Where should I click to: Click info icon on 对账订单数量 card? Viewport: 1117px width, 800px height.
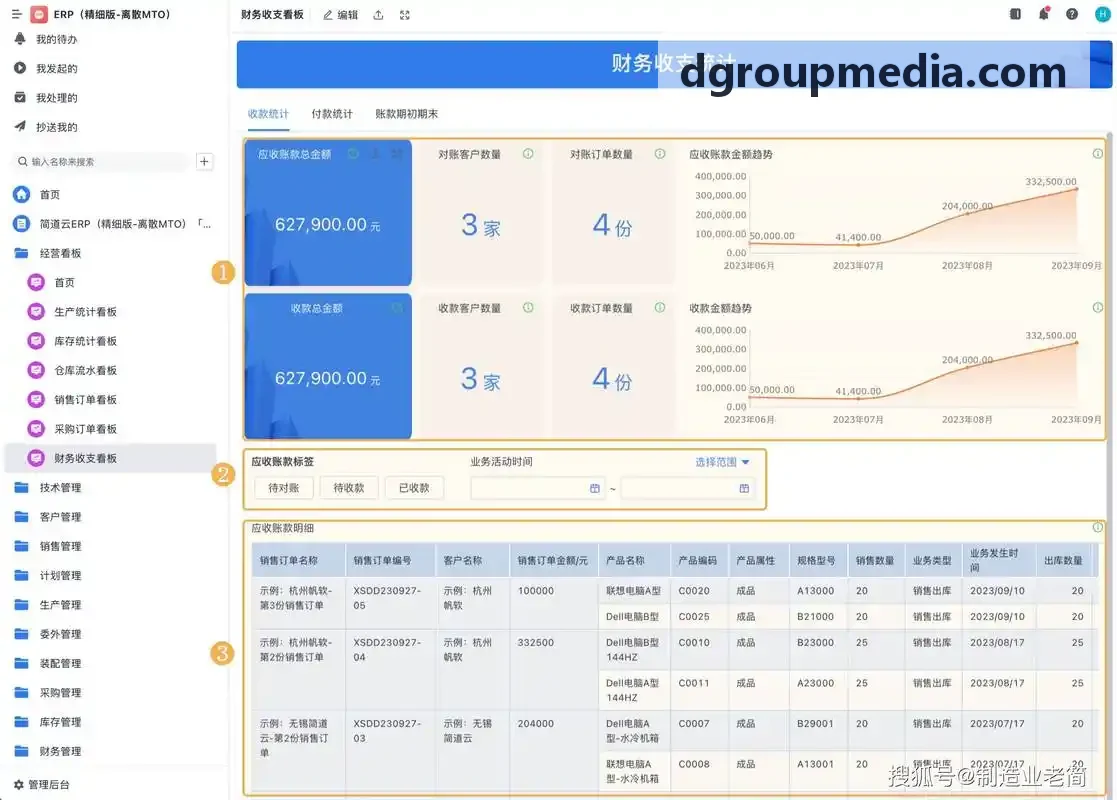click(660, 154)
